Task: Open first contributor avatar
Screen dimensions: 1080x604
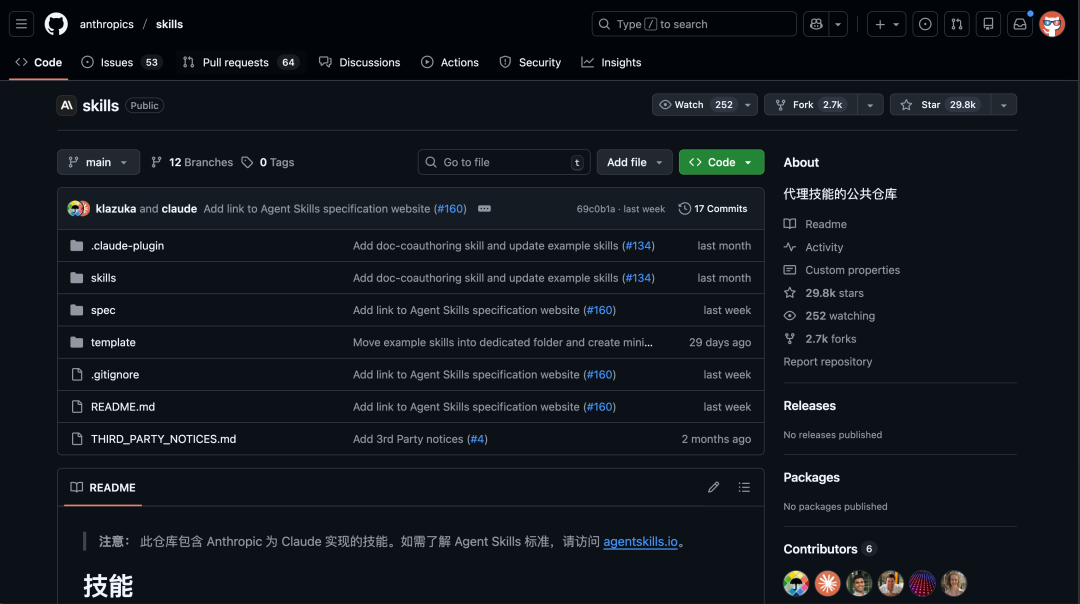Action: click(796, 584)
